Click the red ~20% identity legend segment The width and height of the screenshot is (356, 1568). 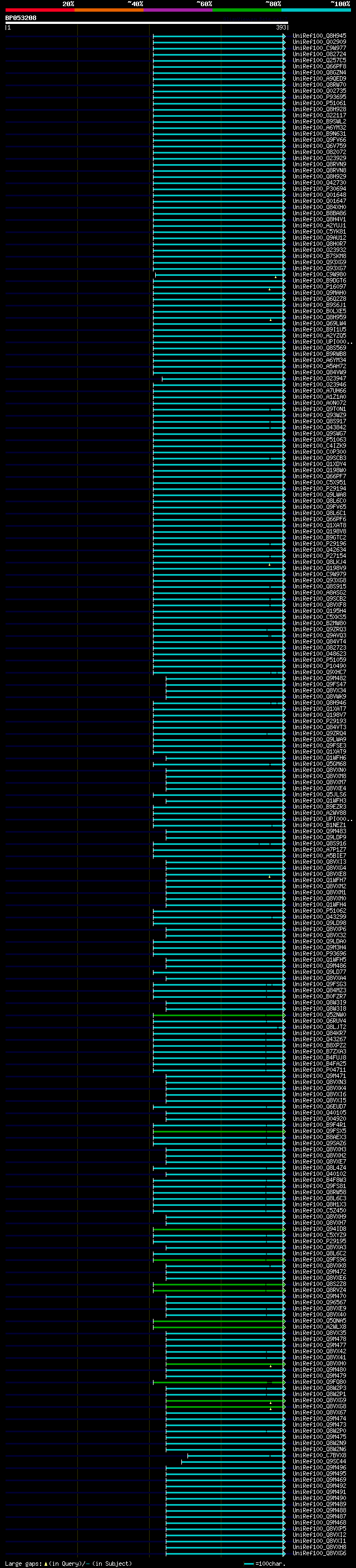[39, 11]
